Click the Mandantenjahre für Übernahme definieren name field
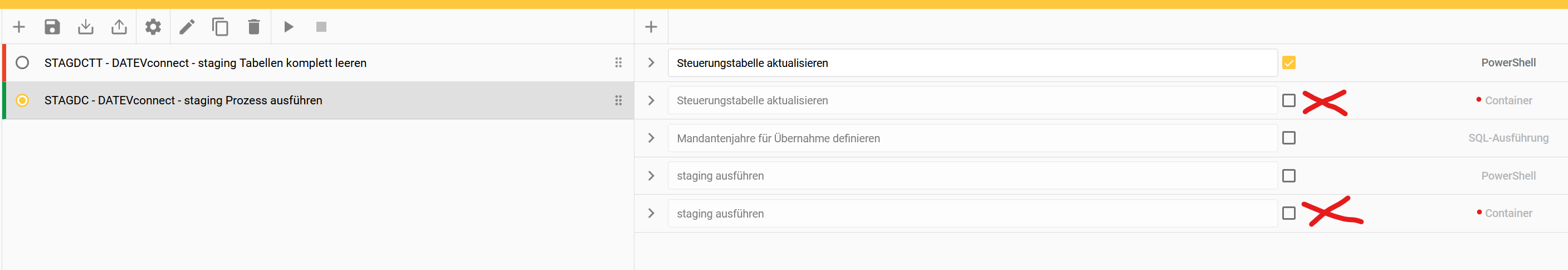 coord(971,138)
